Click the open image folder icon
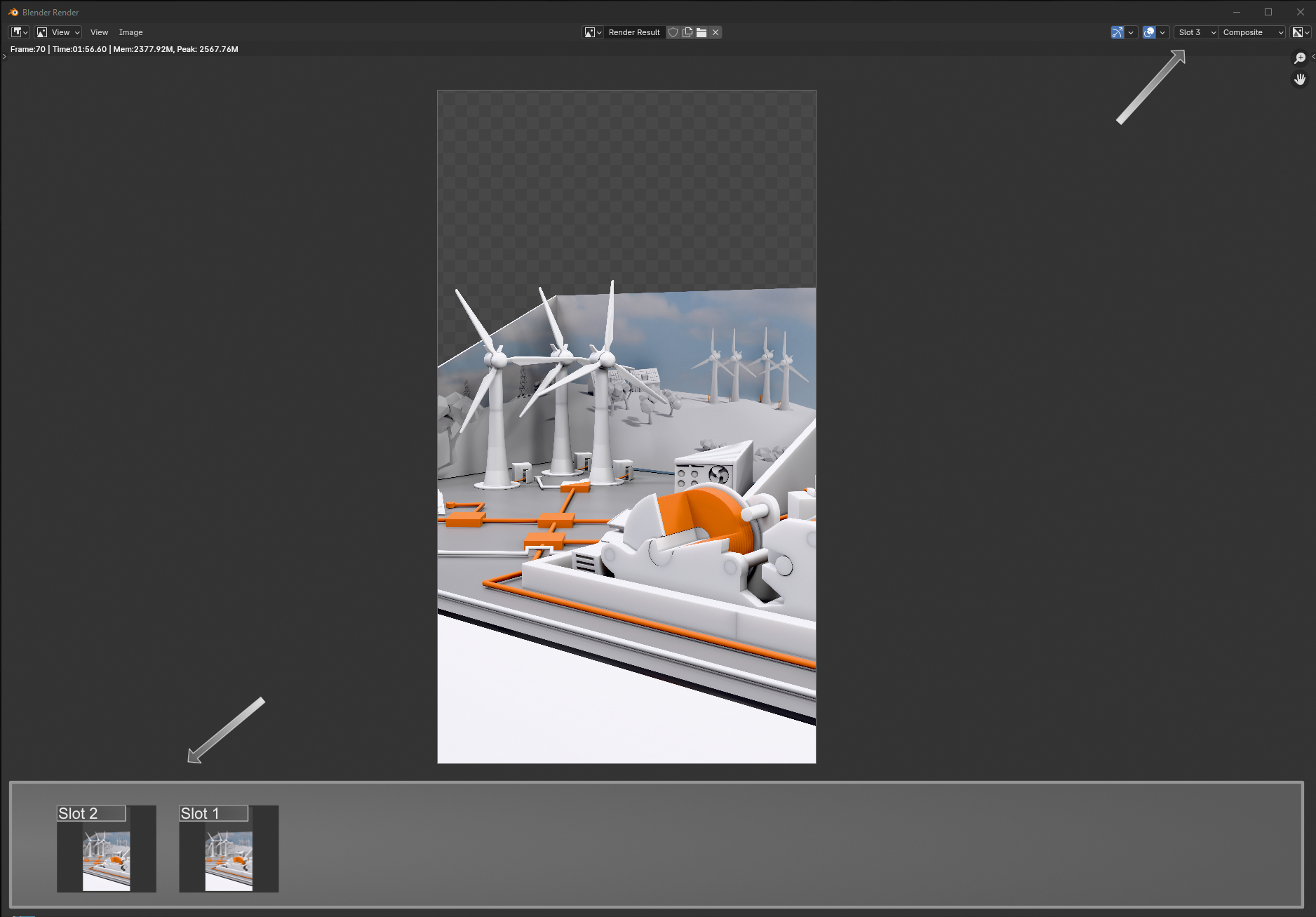The width and height of the screenshot is (1316, 917). click(701, 32)
